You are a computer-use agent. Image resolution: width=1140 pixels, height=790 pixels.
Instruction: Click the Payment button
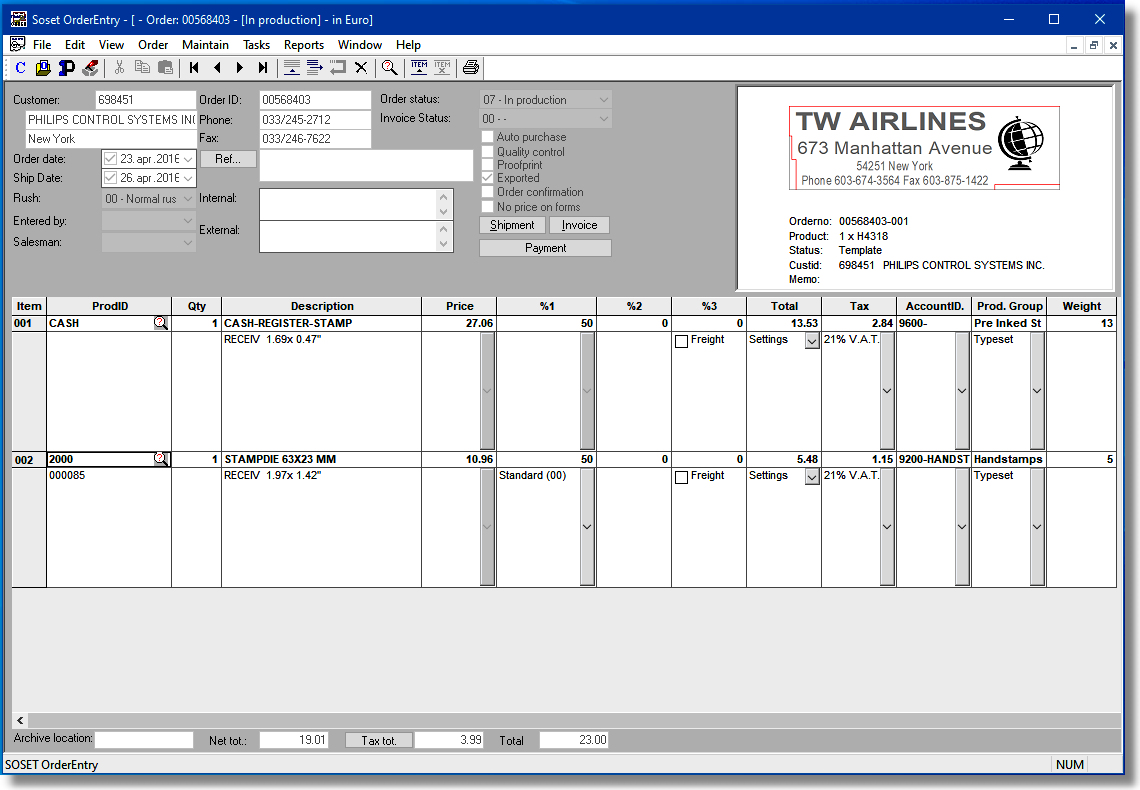(545, 248)
